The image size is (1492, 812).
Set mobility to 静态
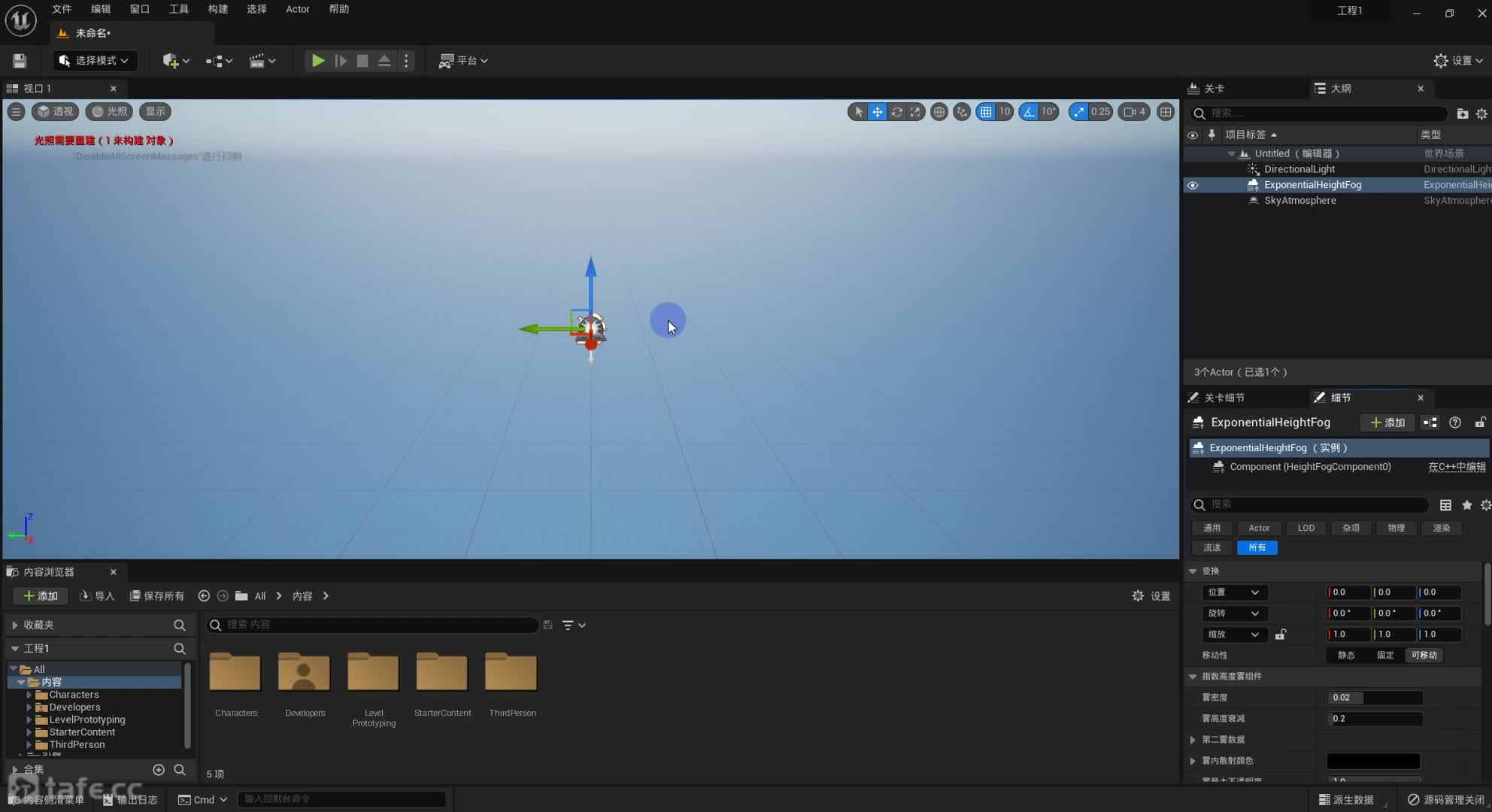[x=1346, y=656]
